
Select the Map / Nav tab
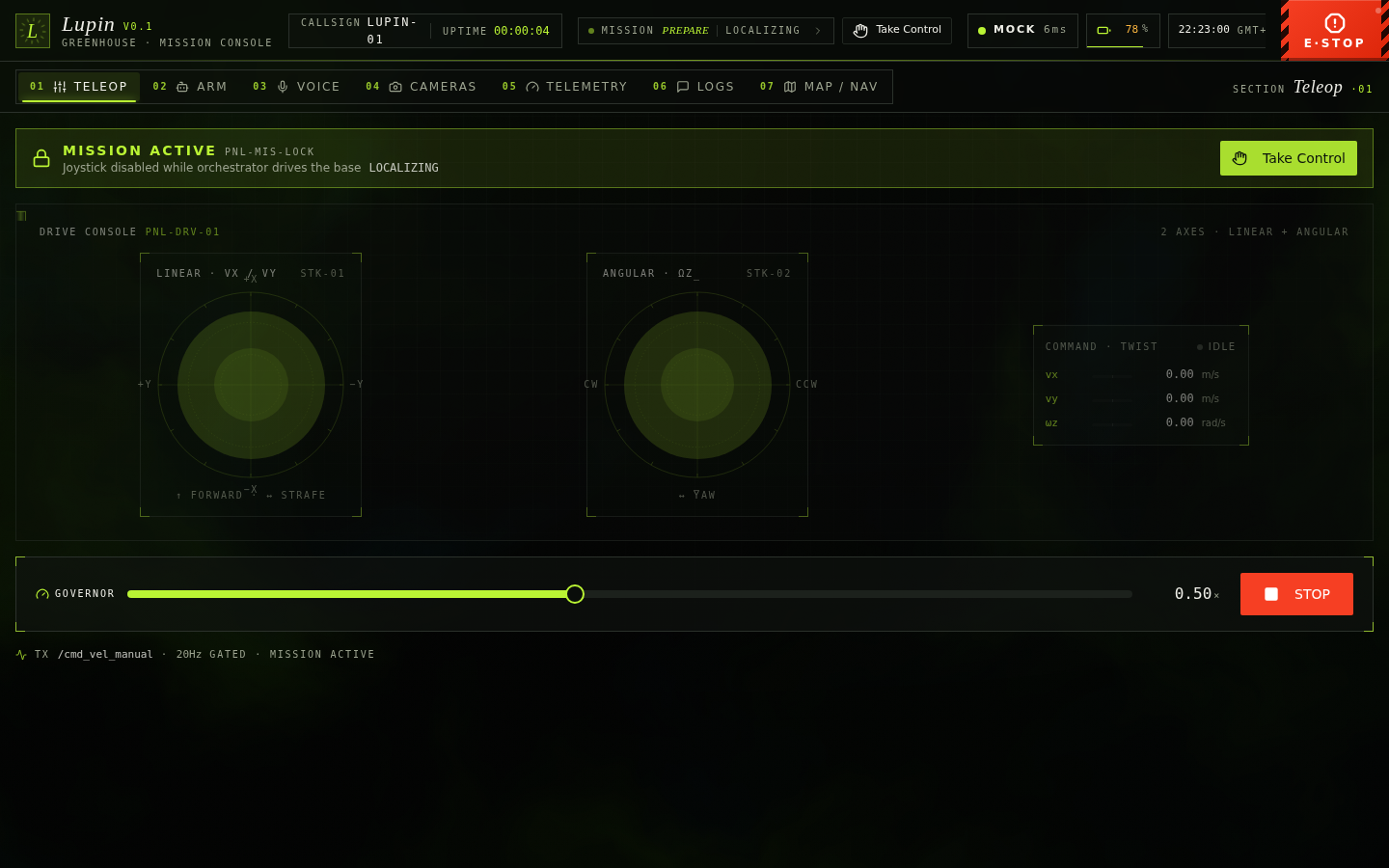(x=819, y=87)
